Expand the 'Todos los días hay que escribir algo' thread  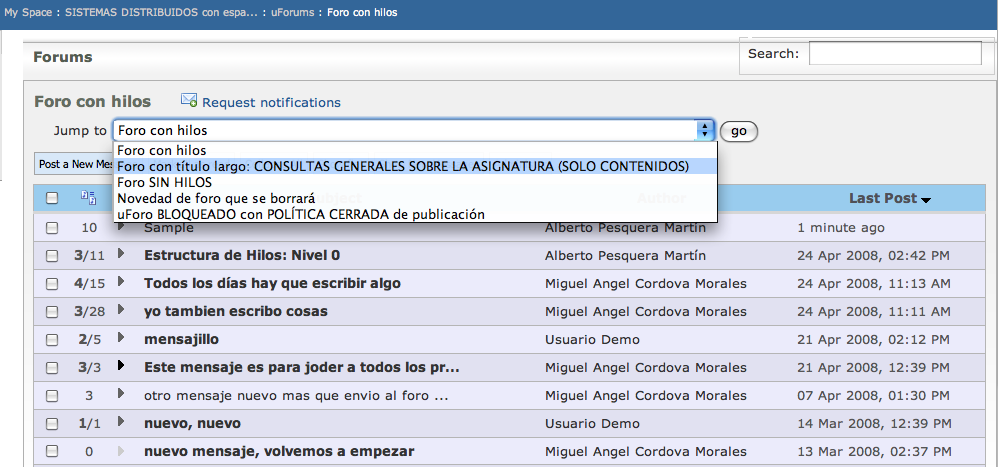(x=122, y=282)
